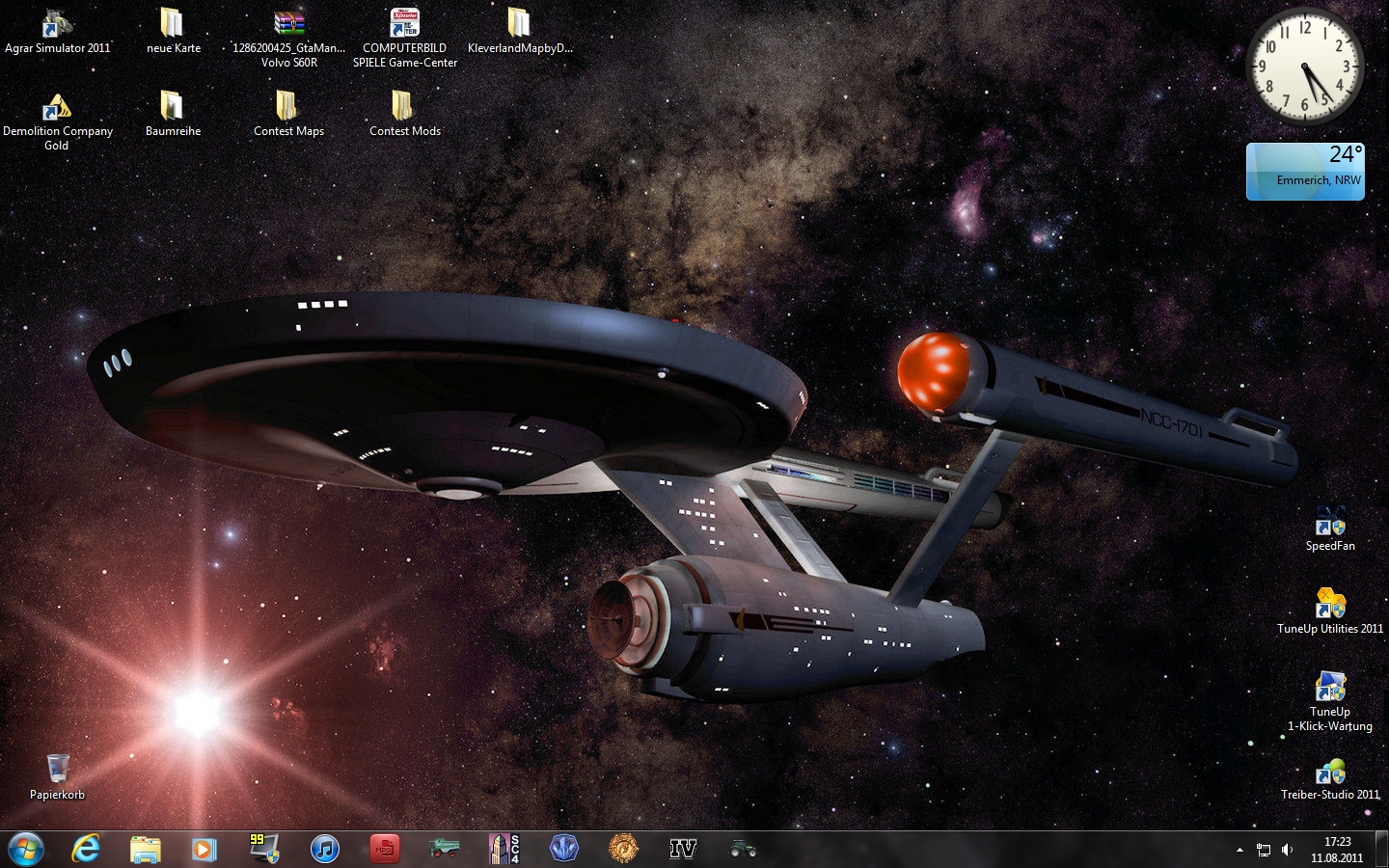The width and height of the screenshot is (1389, 868).
Task: Start Windows Media Player from the taskbar
Action: point(204,849)
